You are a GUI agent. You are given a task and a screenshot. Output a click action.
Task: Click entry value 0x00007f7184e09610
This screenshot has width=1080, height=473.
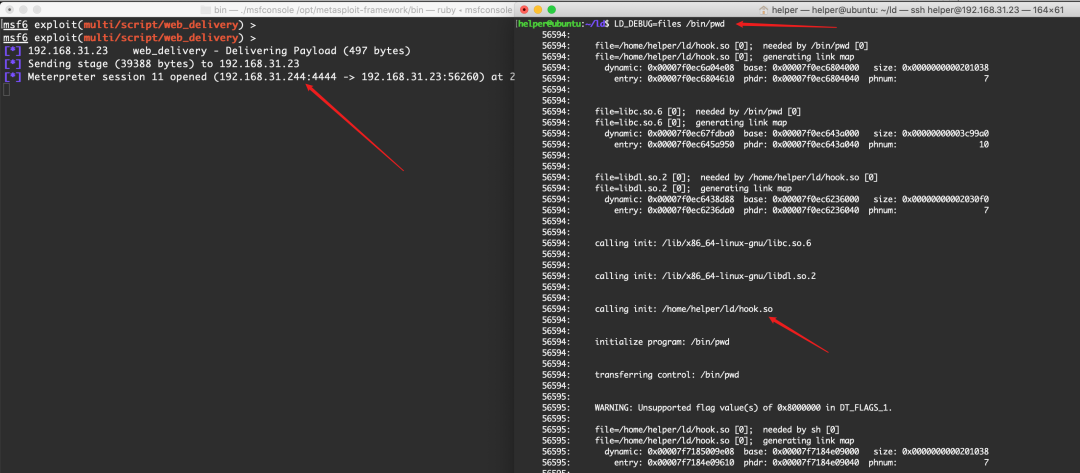[x=692, y=463]
